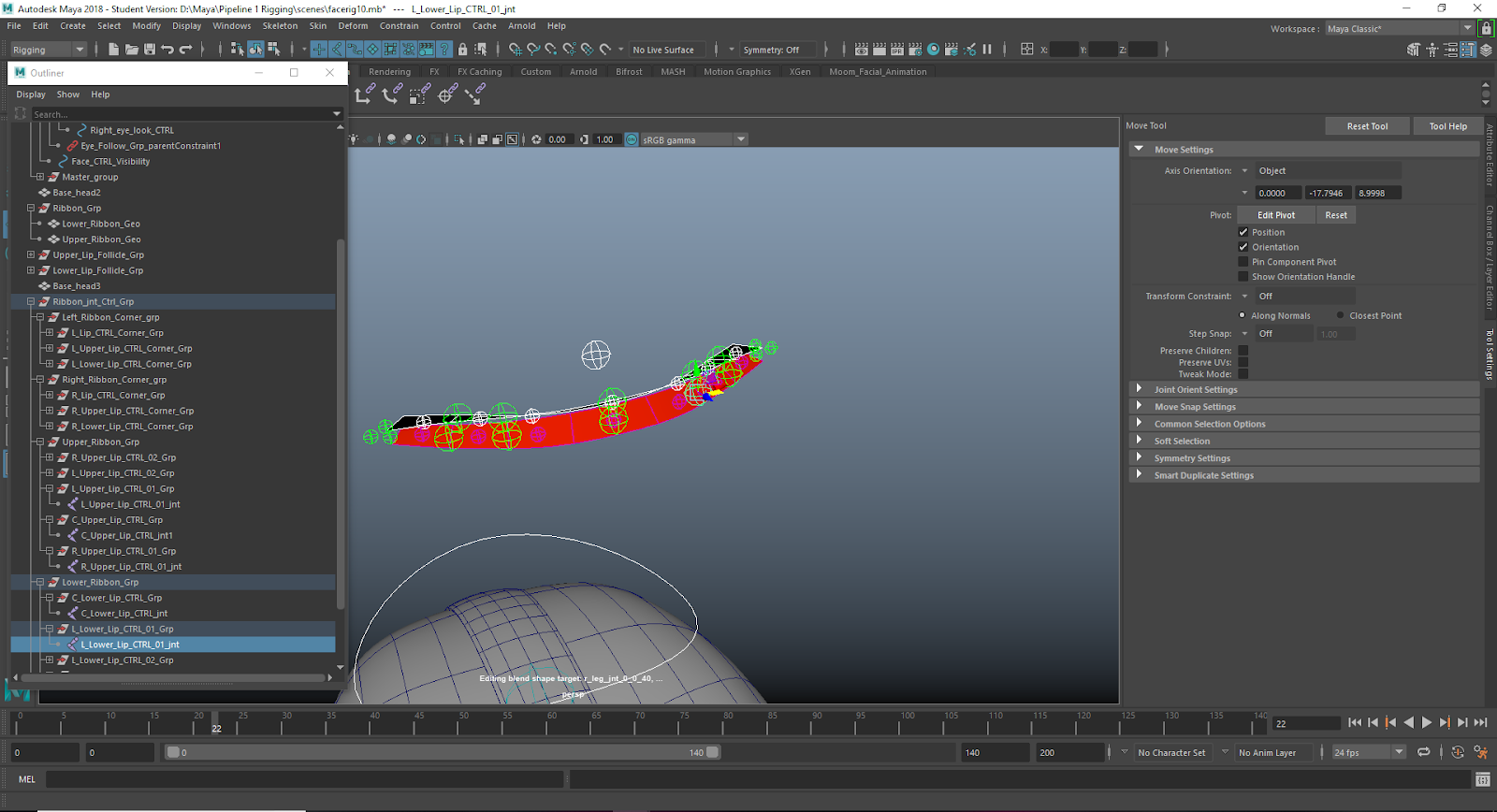
Task: Enable Pin Component Pivot checkbox
Action: pyautogui.click(x=1243, y=262)
